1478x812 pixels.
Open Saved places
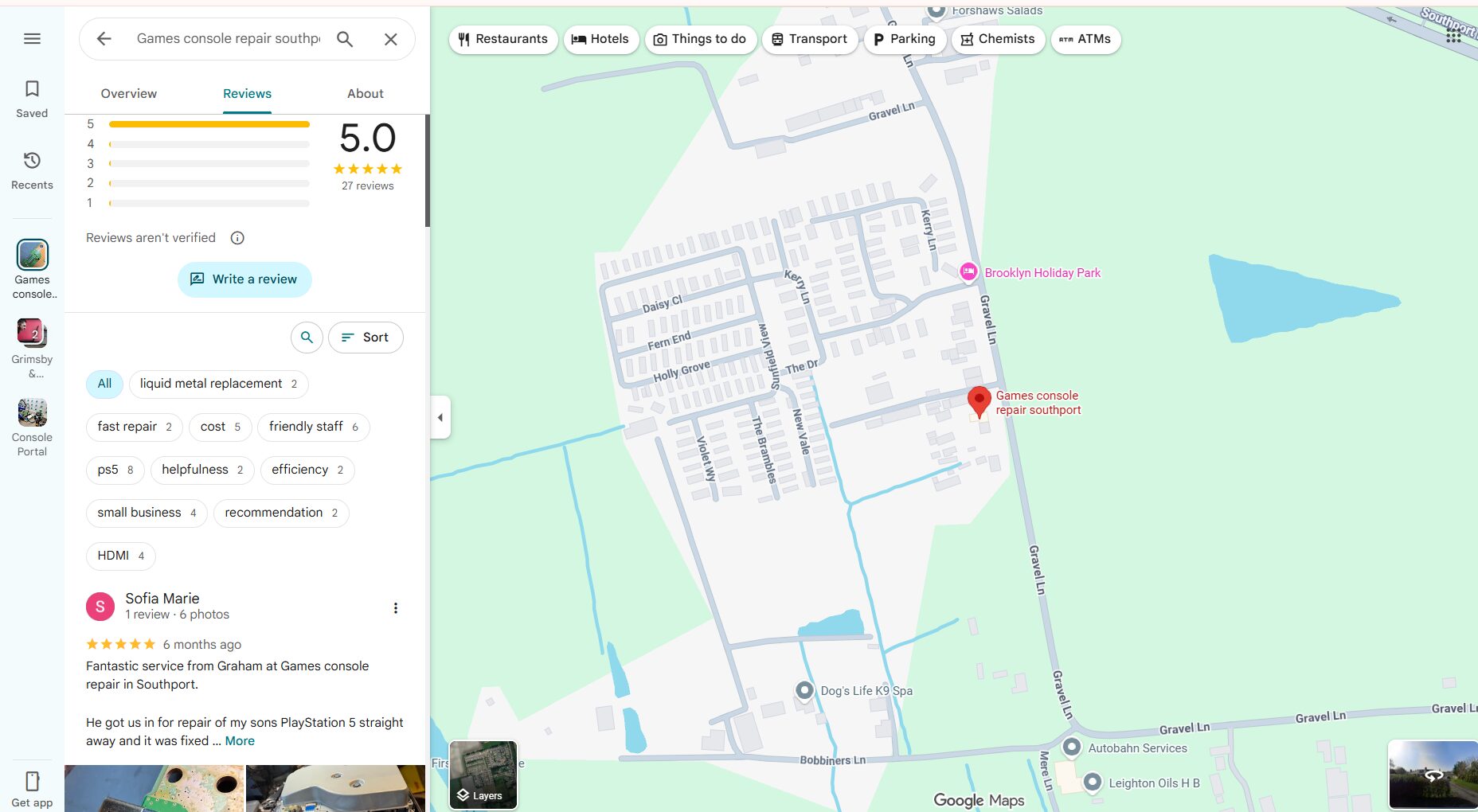click(x=32, y=99)
